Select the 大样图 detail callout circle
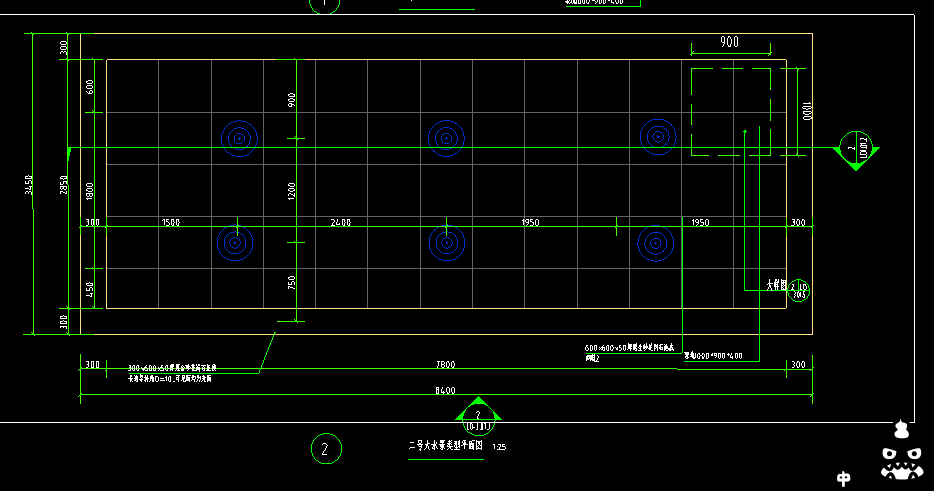Image resolution: width=934 pixels, height=491 pixels. (798, 290)
